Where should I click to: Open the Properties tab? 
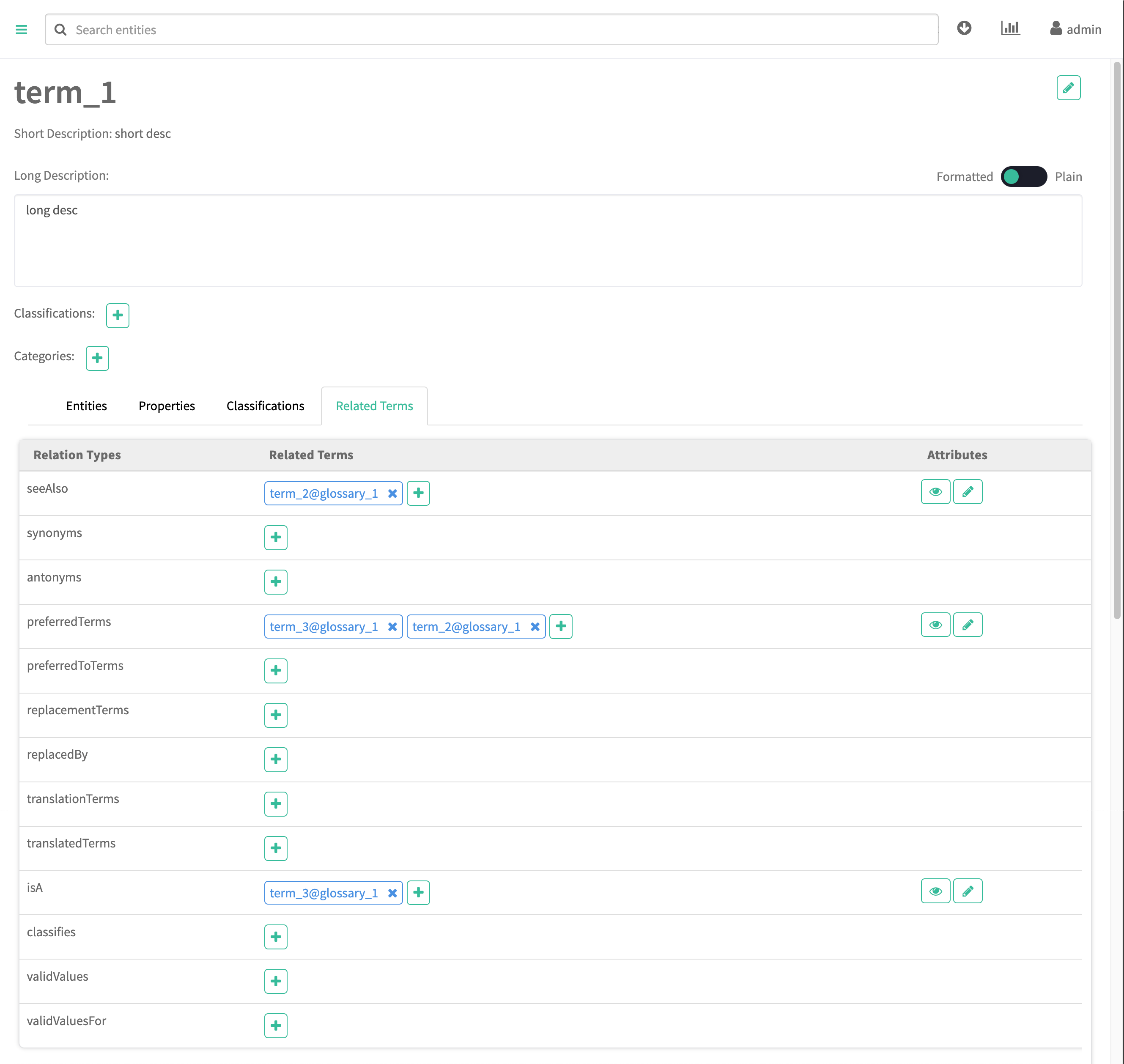coord(166,406)
